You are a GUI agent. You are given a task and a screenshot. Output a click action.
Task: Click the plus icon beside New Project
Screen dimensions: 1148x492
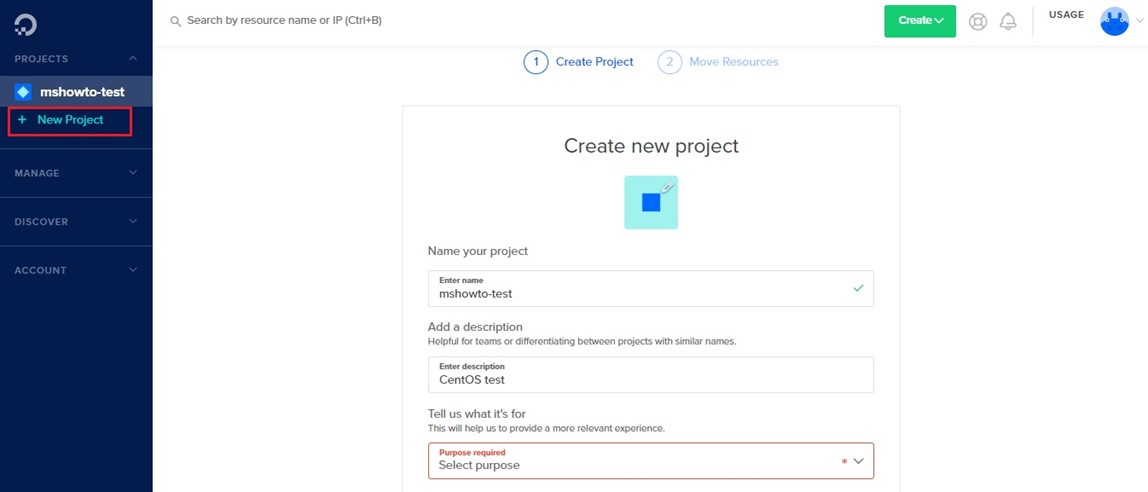22,119
